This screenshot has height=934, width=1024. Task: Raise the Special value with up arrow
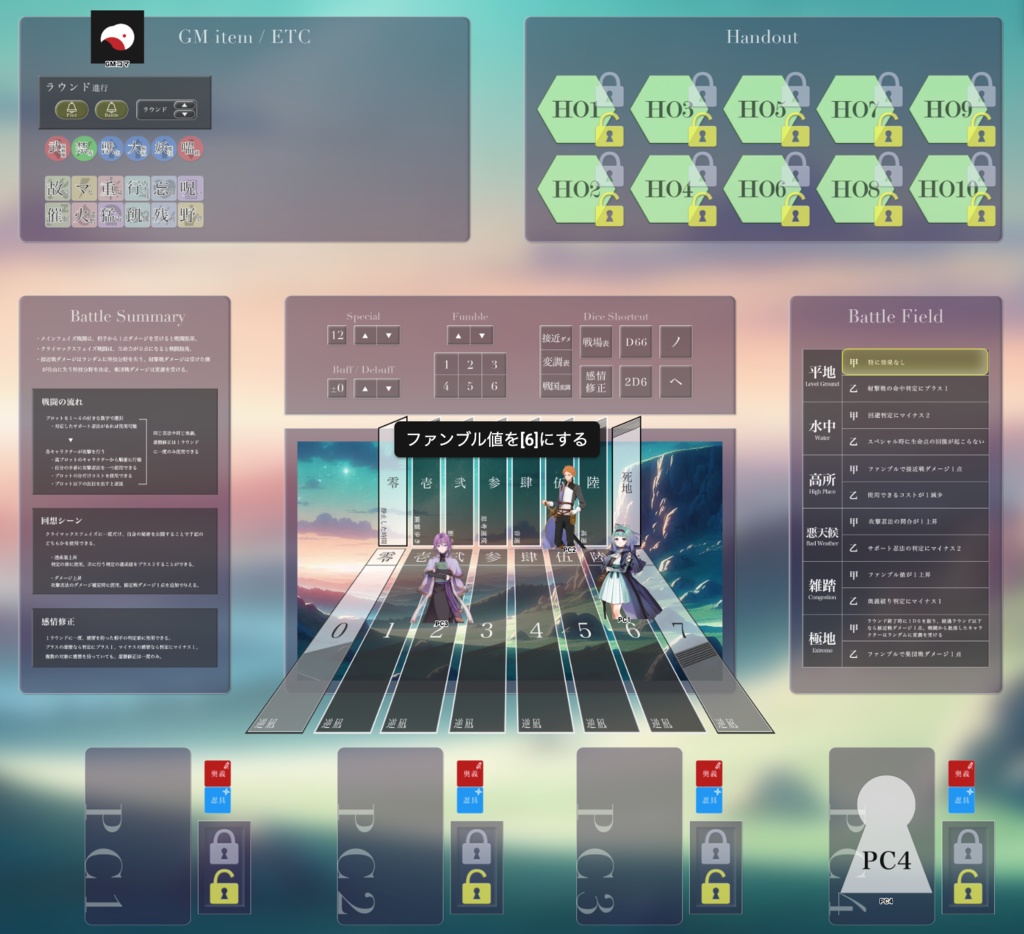pos(366,336)
